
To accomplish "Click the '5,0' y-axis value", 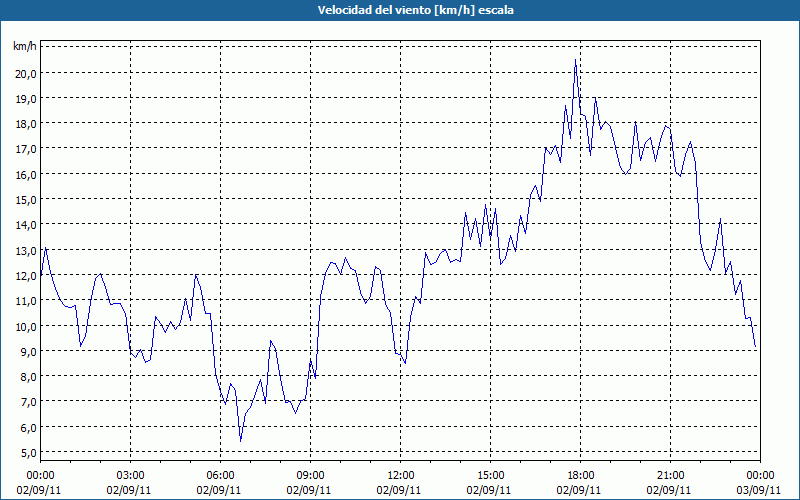I will pos(29,453).
